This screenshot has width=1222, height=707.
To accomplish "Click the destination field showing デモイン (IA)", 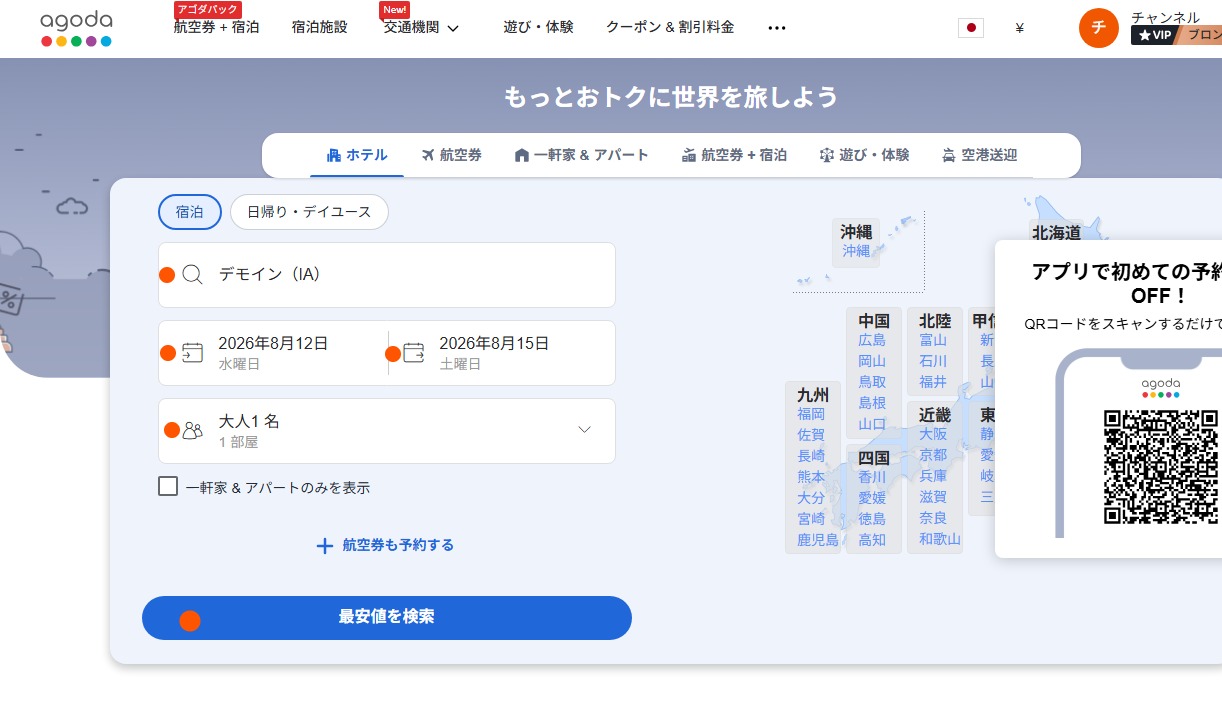I will point(387,275).
